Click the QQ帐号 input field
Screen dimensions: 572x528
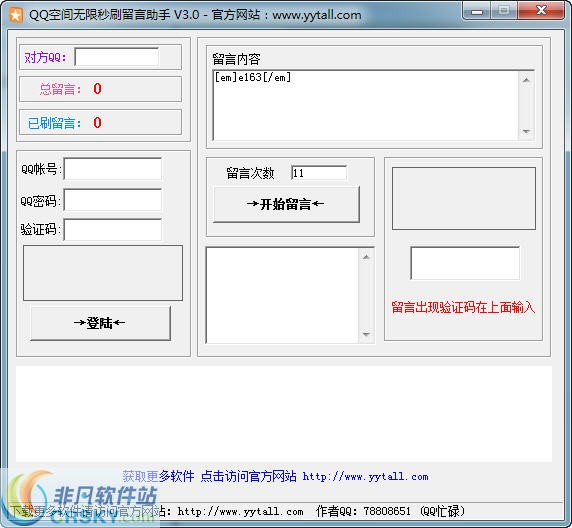point(113,169)
